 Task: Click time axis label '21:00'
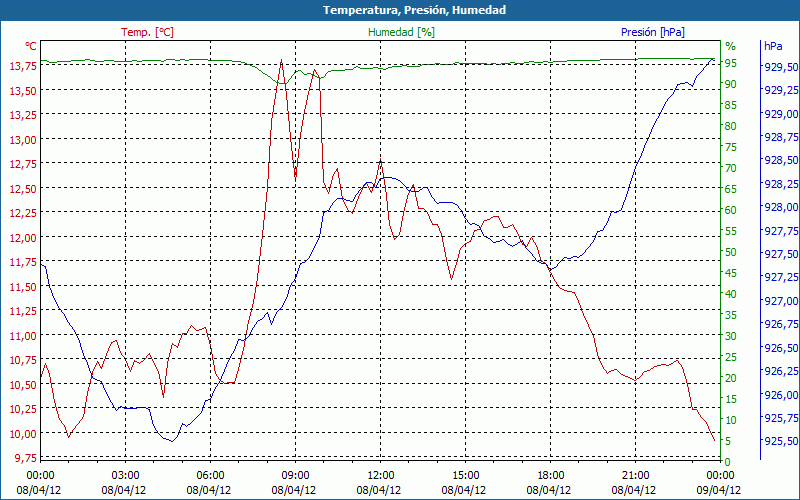[636, 476]
